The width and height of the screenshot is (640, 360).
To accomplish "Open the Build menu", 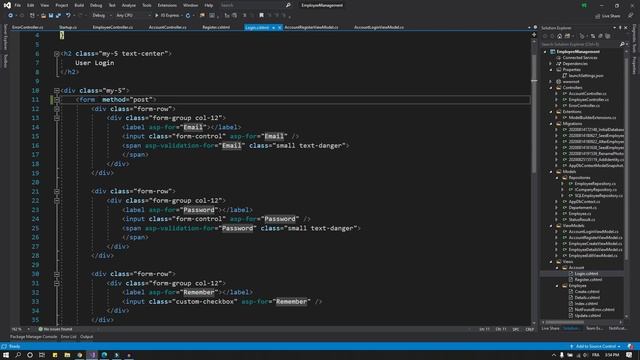I will click(x=79, y=5).
